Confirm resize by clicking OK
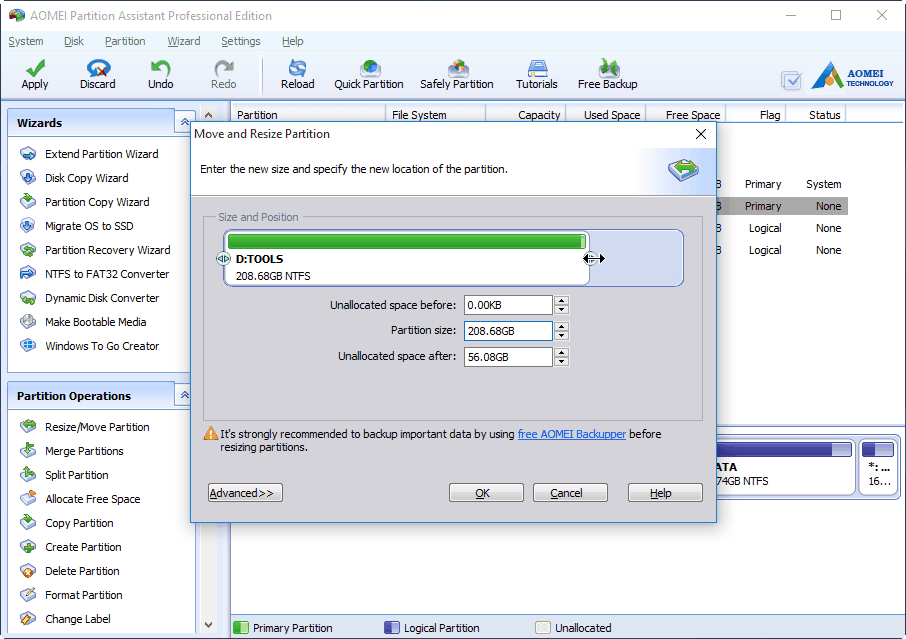The height and width of the screenshot is (639, 906). click(x=486, y=492)
